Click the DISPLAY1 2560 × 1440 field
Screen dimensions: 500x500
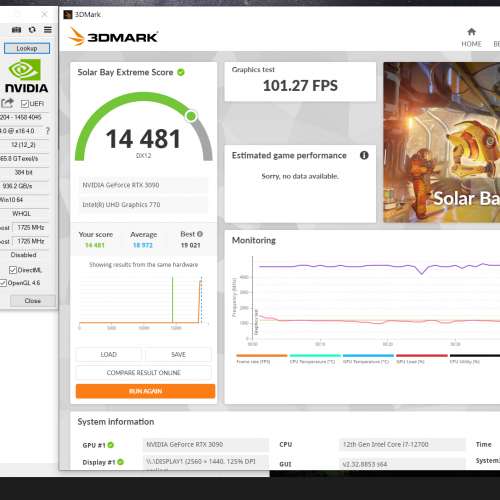tap(206, 462)
